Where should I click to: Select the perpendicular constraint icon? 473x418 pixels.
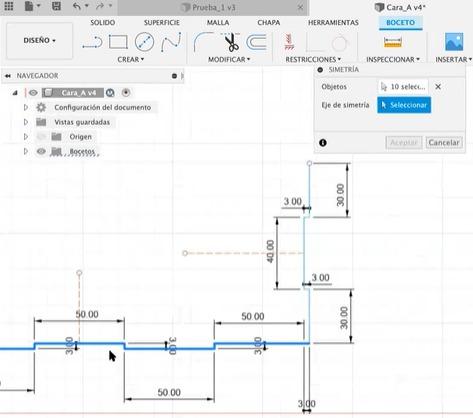(314, 42)
